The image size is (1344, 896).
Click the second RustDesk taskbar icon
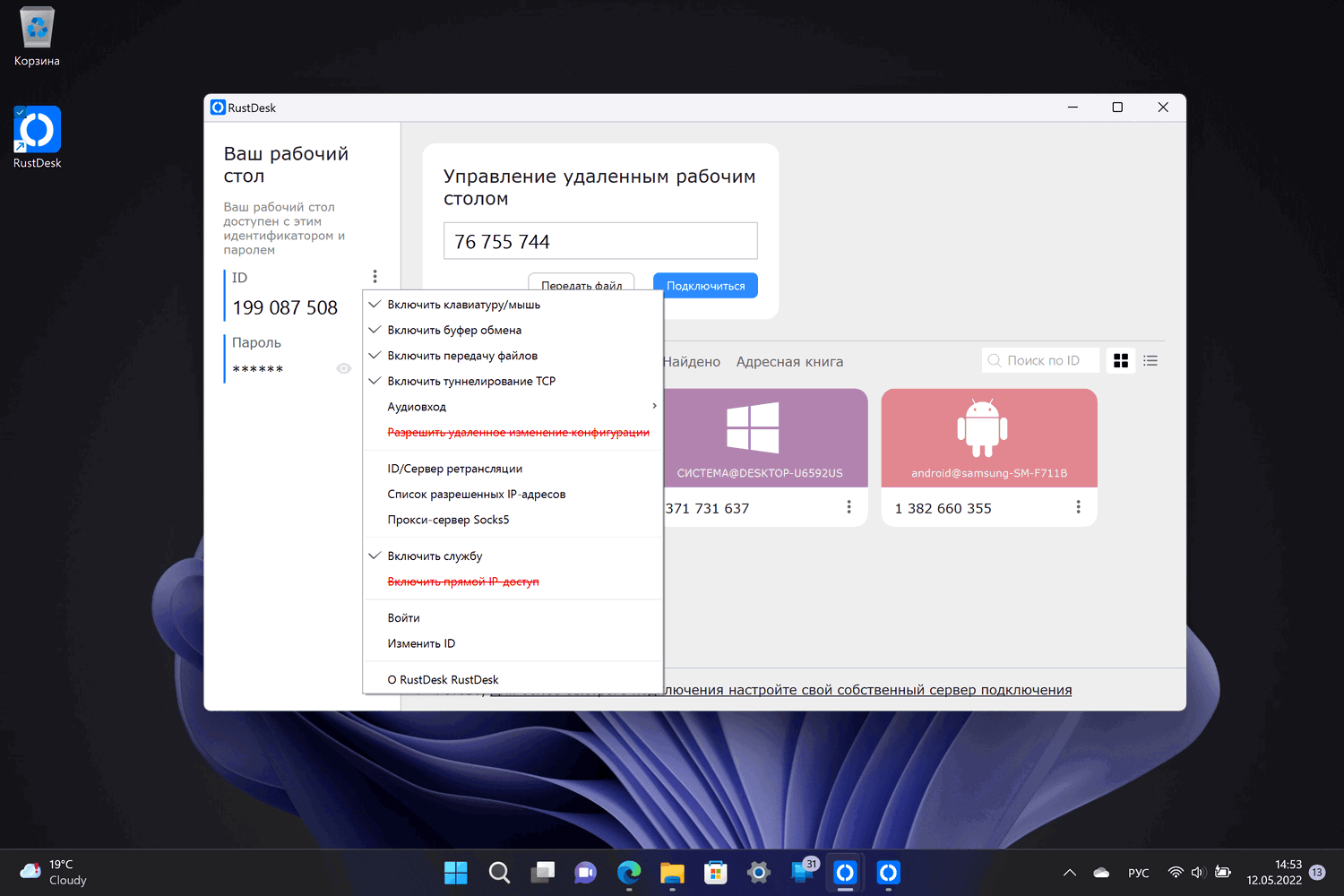(x=888, y=873)
